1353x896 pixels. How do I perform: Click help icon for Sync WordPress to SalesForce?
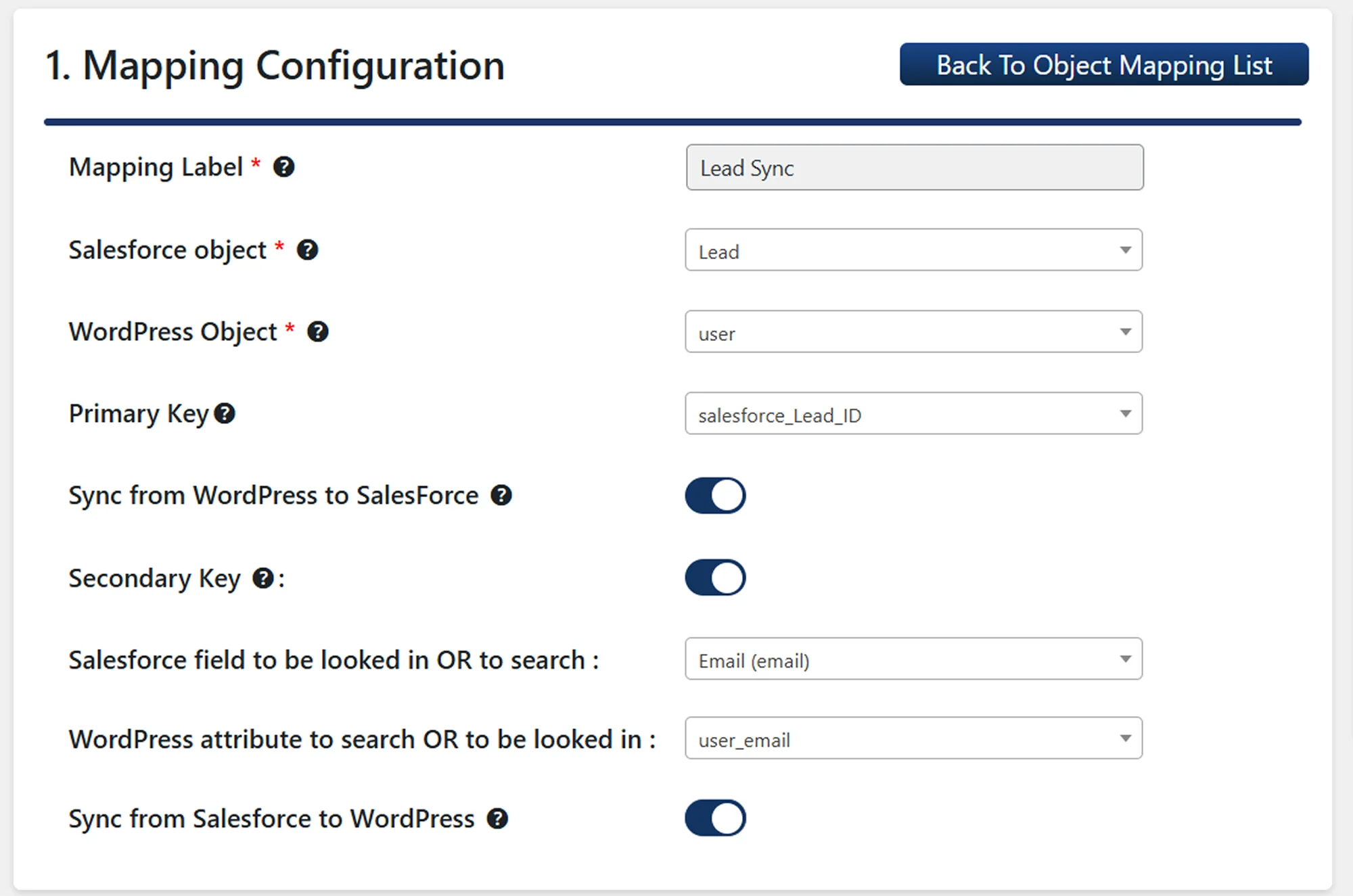tap(501, 496)
